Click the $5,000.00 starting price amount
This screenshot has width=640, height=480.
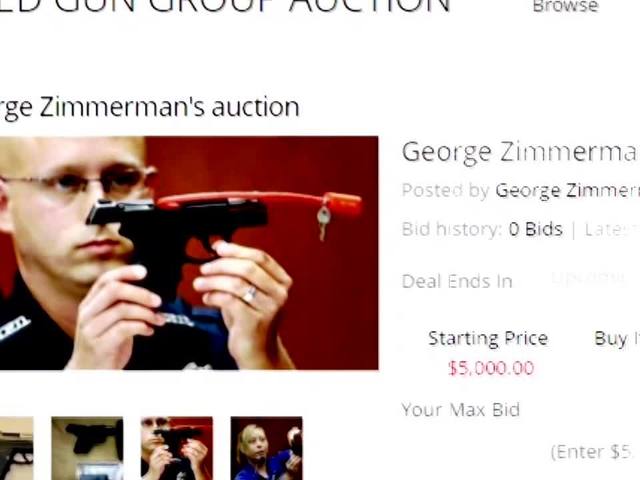point(491,368)
